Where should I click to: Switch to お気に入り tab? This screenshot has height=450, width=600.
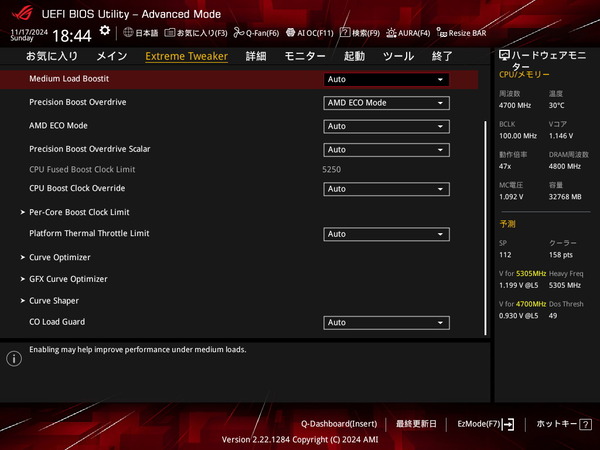[52, 56]
